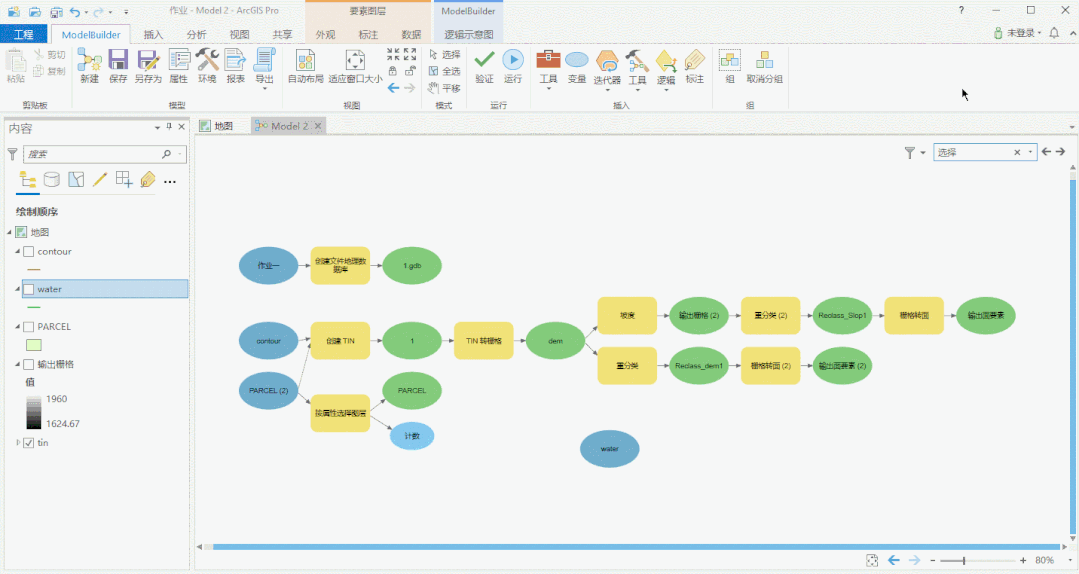The width and height of the screenshot is (1079, 574).
Task: Switch Contents to List By Labeling
Action: [x=147, y=180]
